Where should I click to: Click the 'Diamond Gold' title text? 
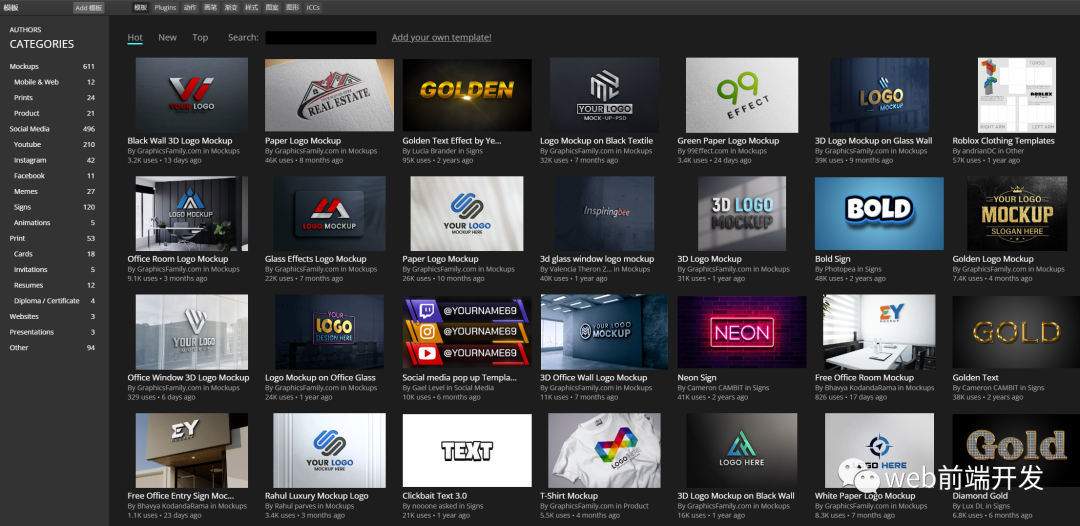pyautogui.click(x=980, y=496)
